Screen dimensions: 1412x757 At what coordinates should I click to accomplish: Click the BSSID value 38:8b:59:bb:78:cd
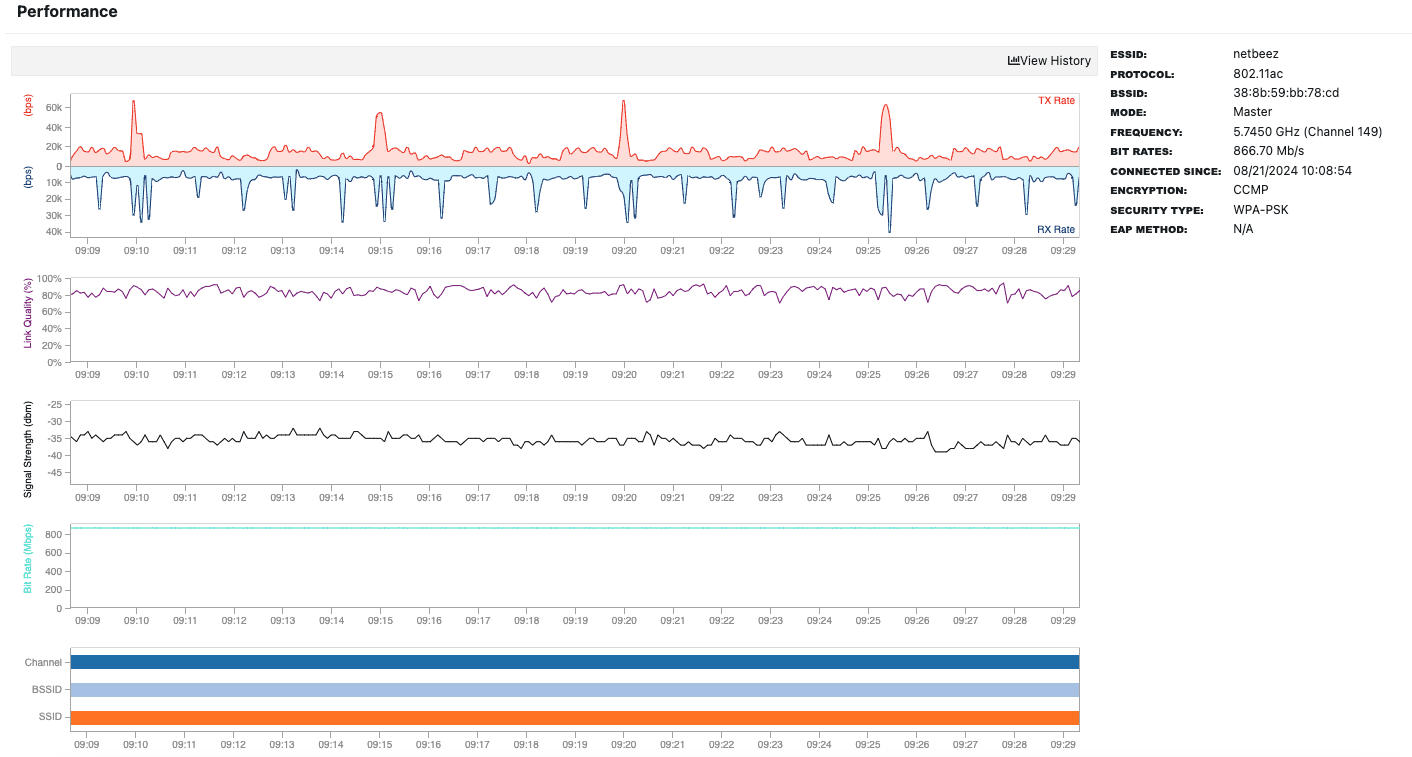pyautogui.click(x=1285, y=93)
